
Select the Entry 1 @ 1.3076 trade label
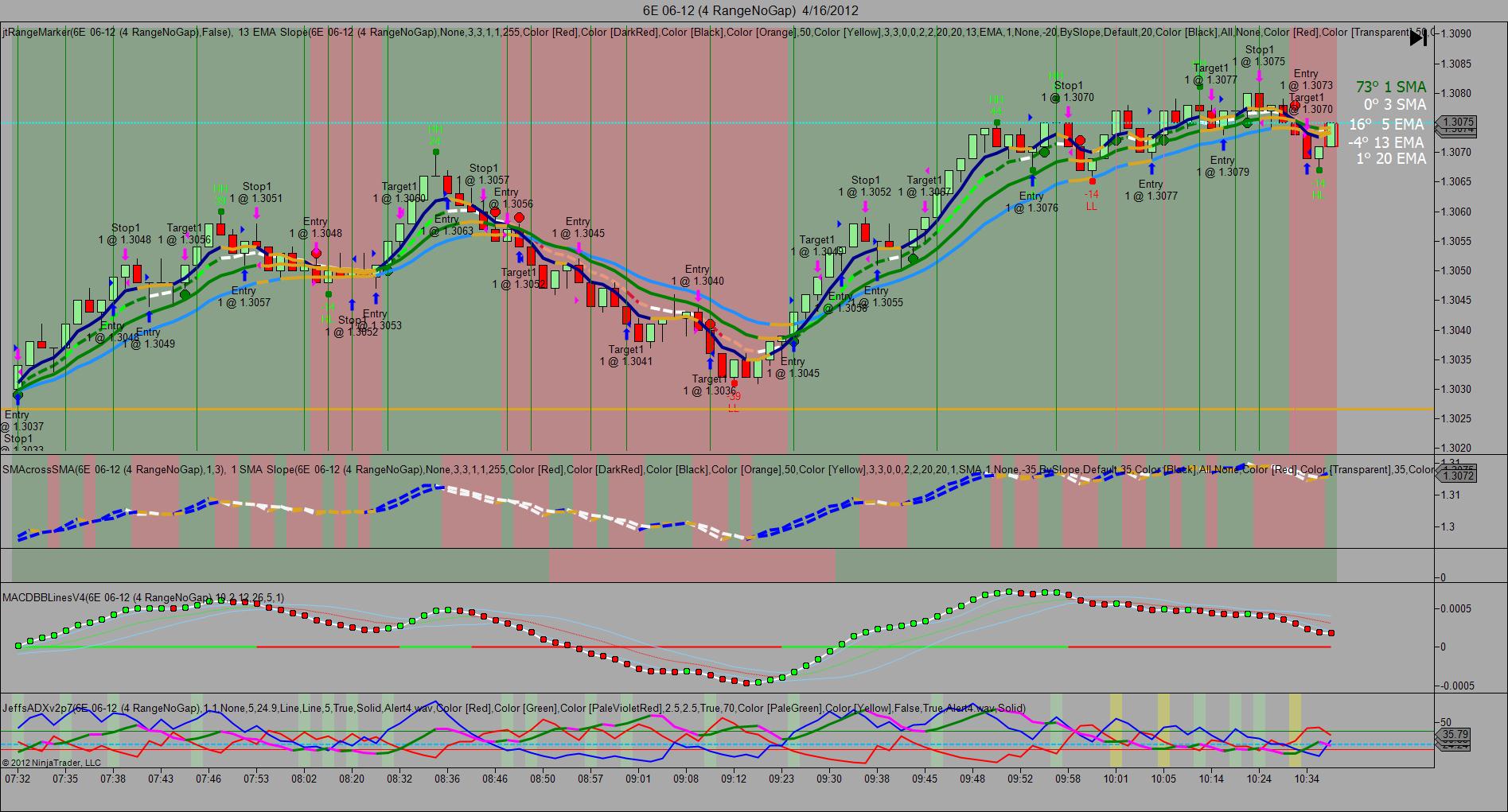tap(1032, 202)
